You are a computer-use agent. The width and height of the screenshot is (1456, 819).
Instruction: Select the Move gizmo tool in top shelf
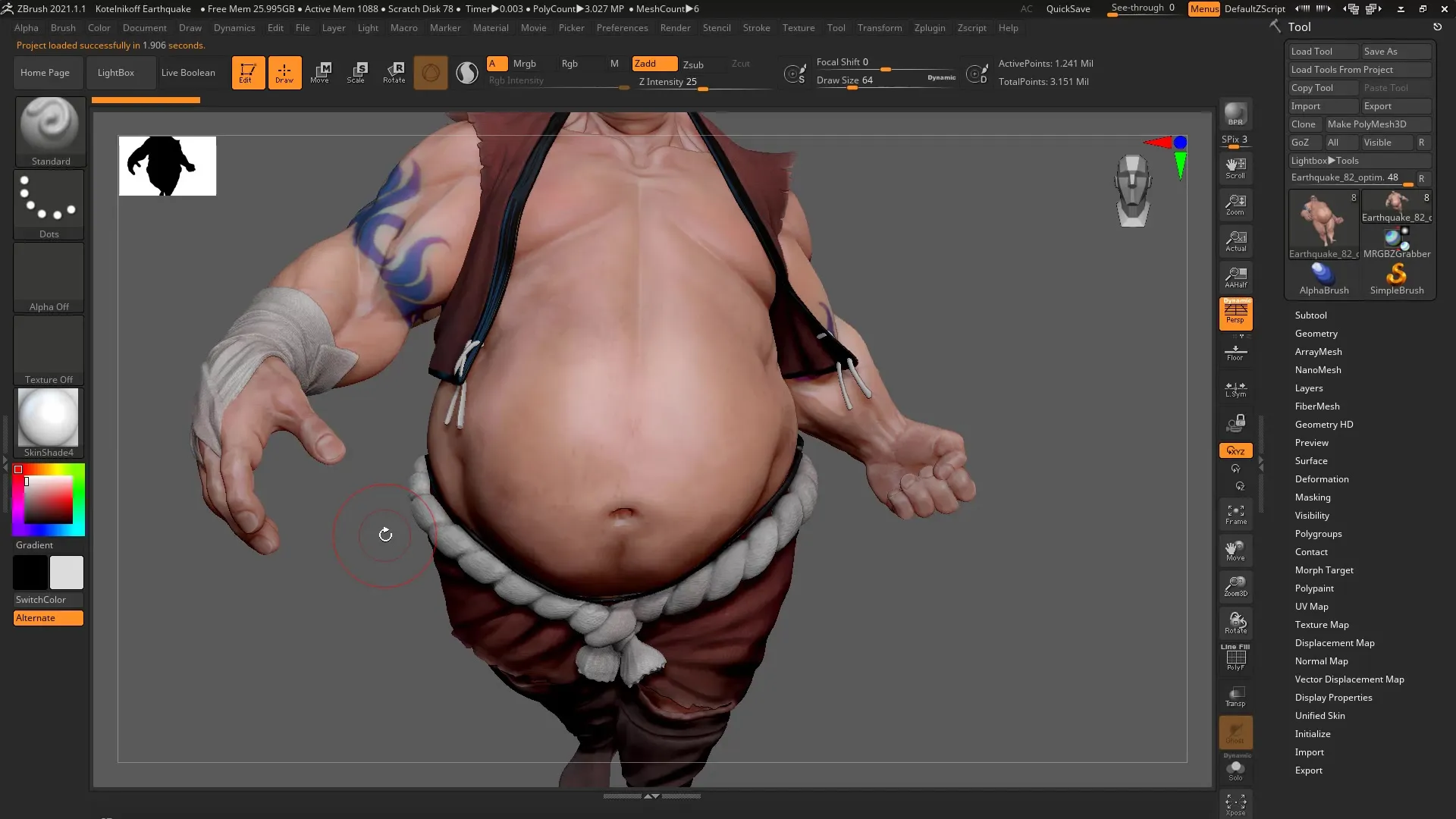(320, 73)
